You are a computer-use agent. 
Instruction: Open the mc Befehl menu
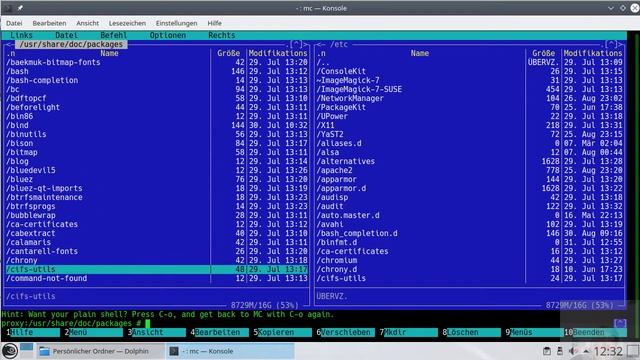(113, 36)
